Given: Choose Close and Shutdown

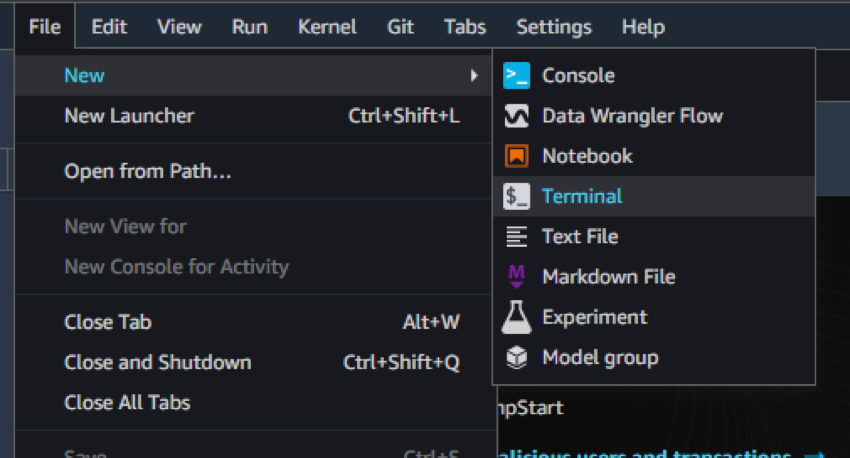Looking at the screenshot, I should (158, 362).
